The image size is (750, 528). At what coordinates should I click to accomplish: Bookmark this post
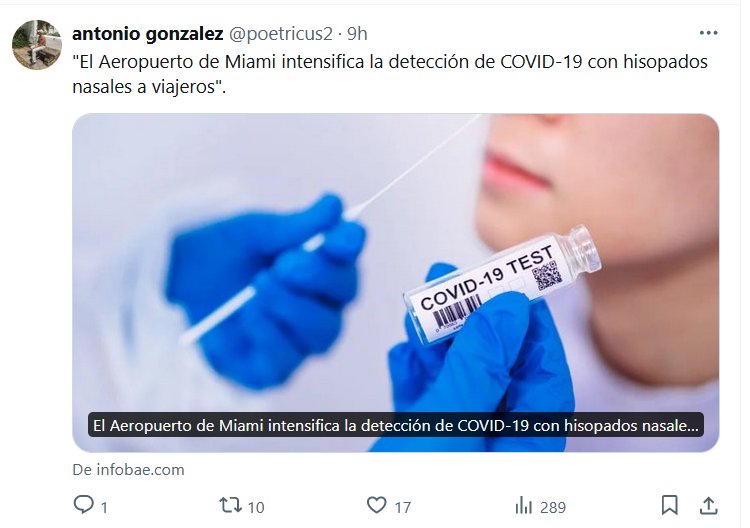click(x=670, y=506)
